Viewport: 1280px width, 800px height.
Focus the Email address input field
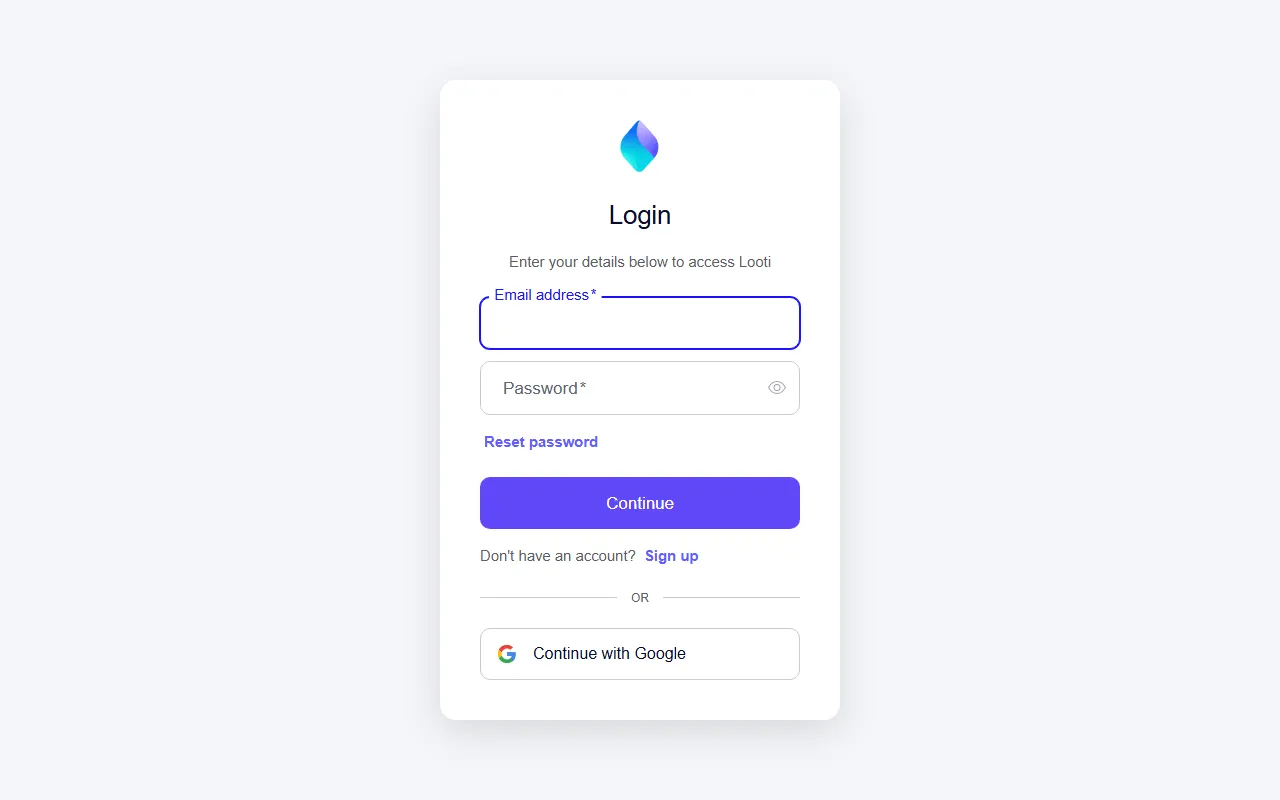pyautogui.click(x=640, y=323)
